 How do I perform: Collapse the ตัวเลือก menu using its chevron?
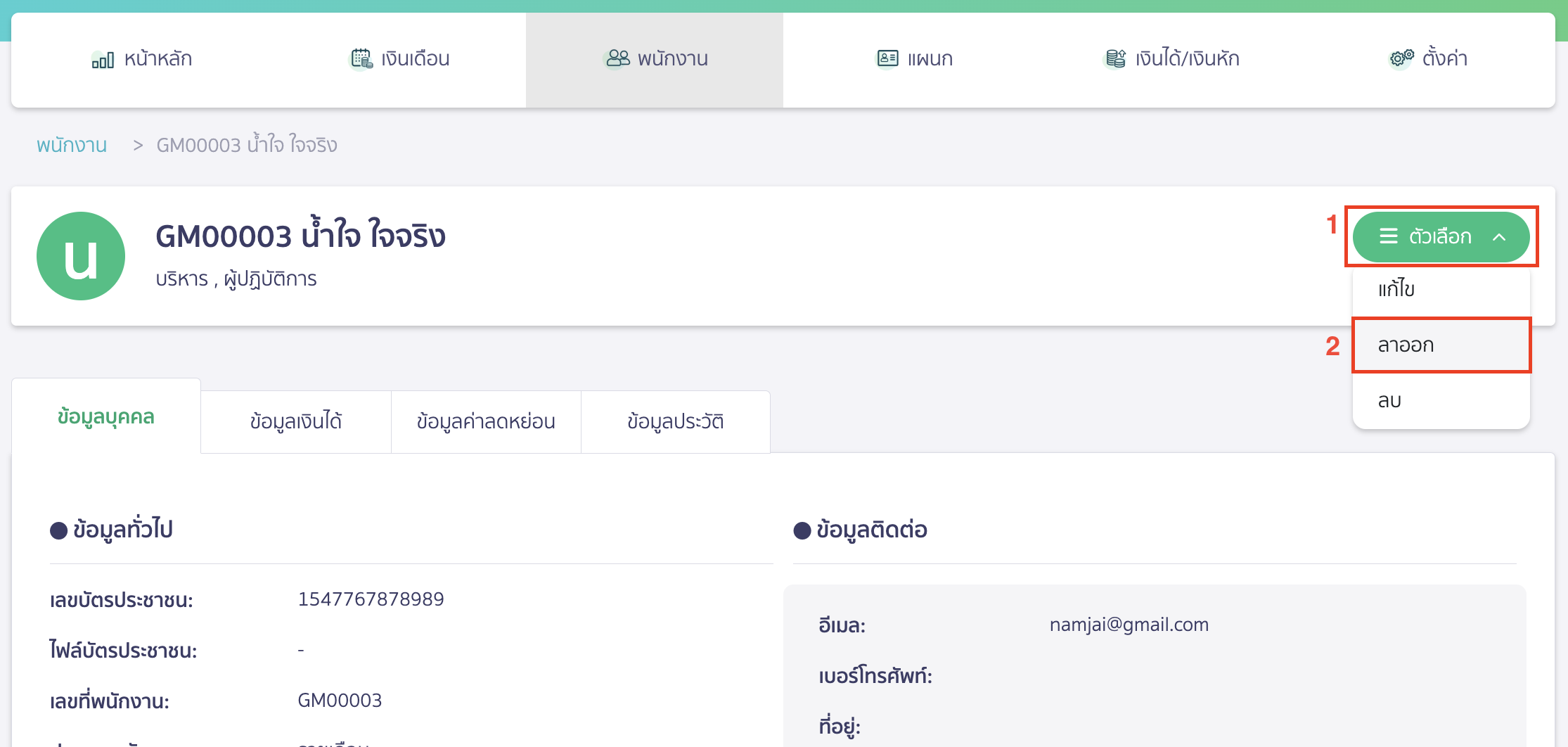[x=1498, y=237]
